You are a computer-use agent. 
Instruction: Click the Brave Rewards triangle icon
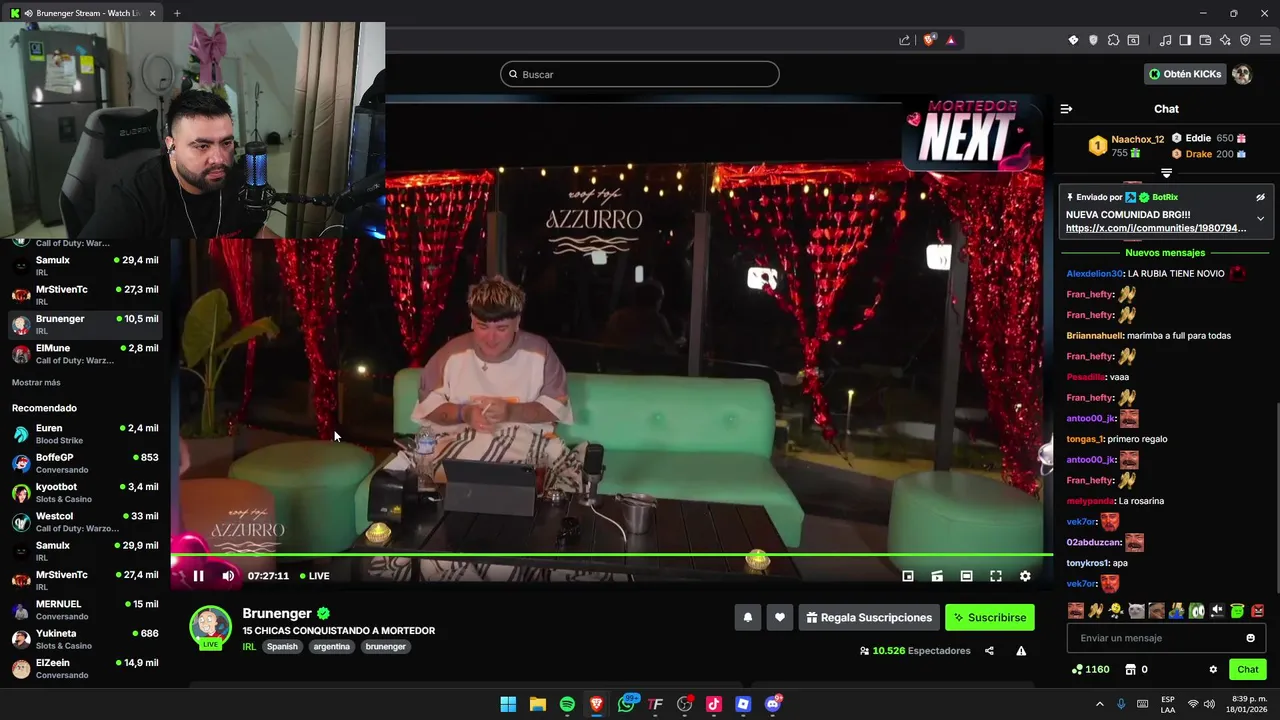click(x=950, y=40)
